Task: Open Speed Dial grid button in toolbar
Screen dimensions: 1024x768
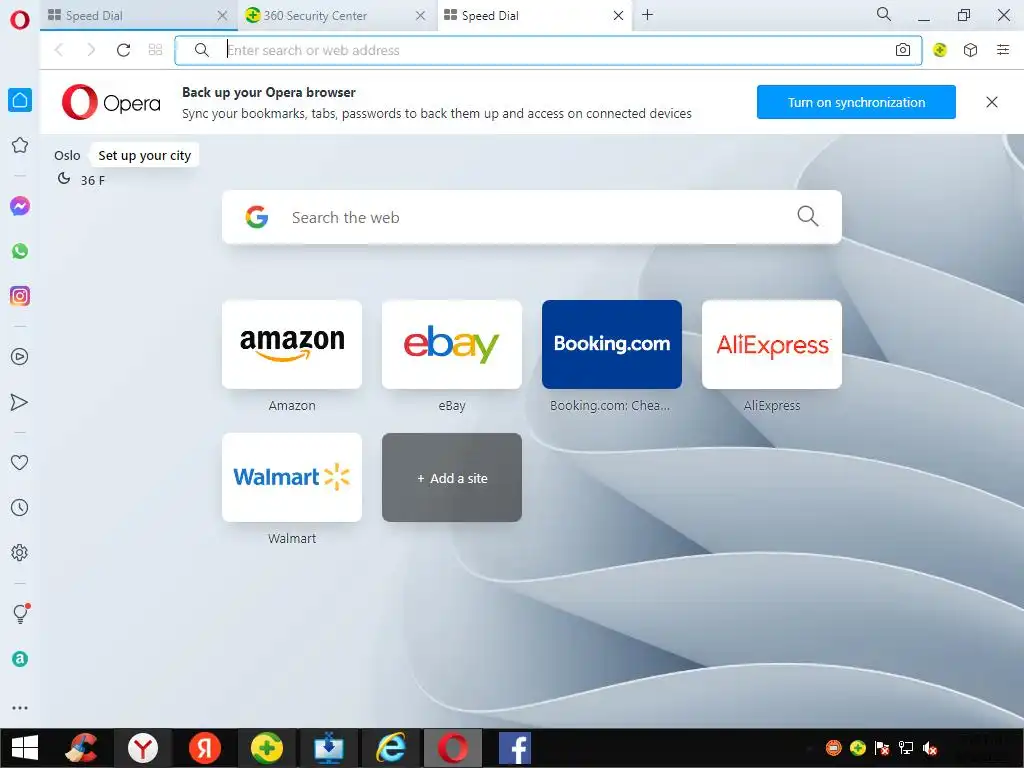Action: [x=155, y=50]
